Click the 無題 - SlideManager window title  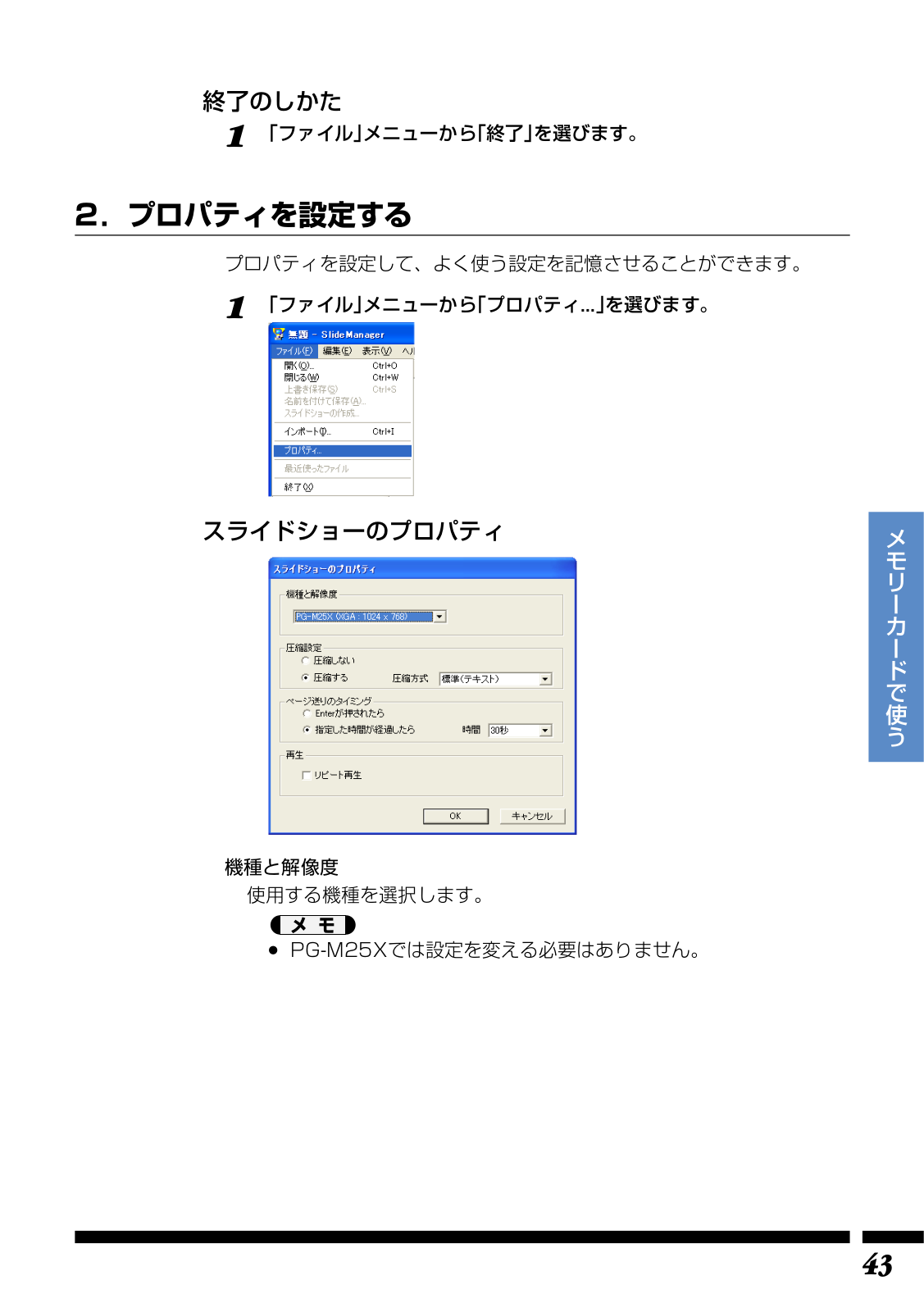click(x=335, y=335)
